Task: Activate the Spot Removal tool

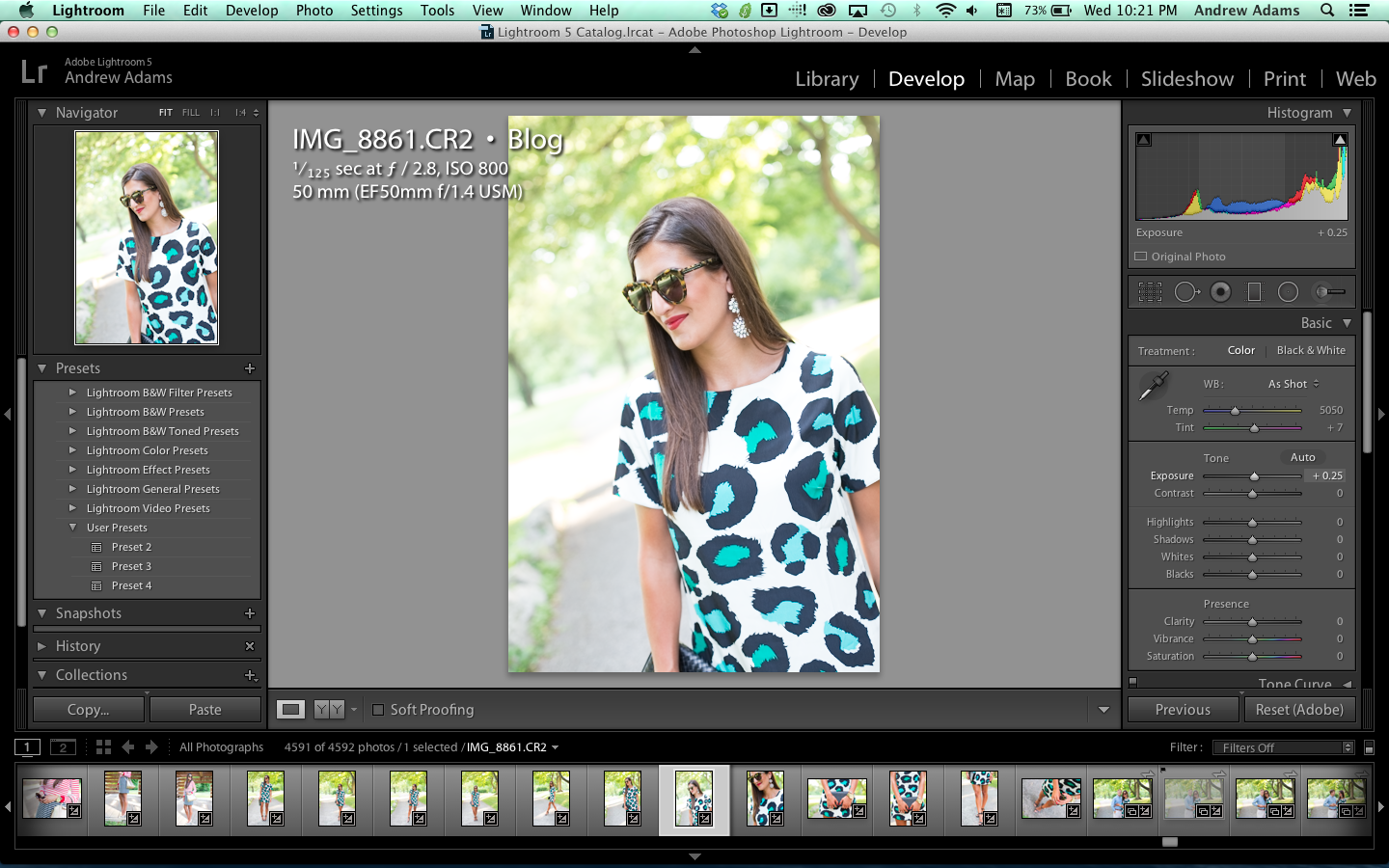Action: click(x=1186, y=292)
